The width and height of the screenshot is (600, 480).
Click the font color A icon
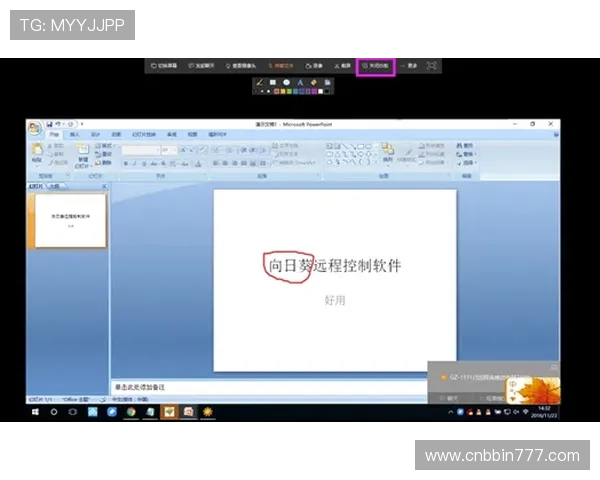pos(198,164)
